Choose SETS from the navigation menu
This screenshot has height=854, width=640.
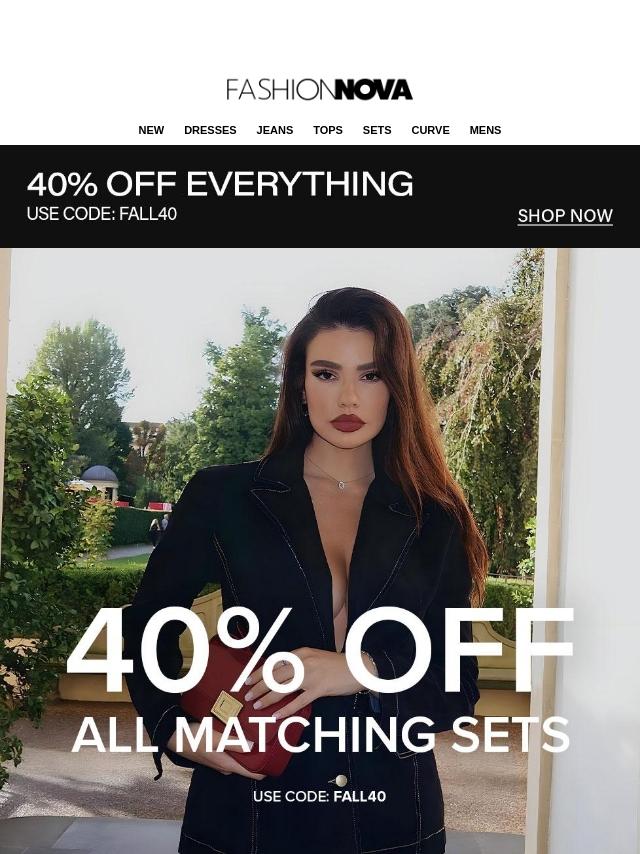pos(377,130)
